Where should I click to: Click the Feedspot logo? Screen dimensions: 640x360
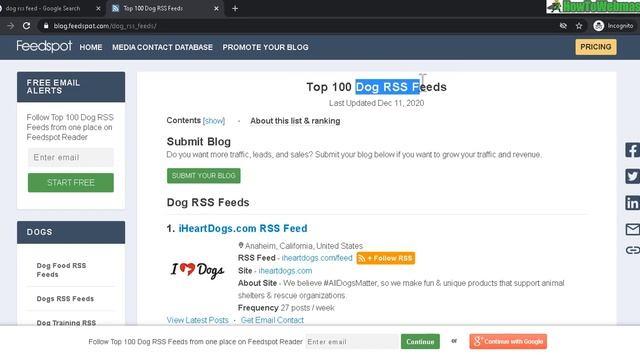tap(44, 47)
